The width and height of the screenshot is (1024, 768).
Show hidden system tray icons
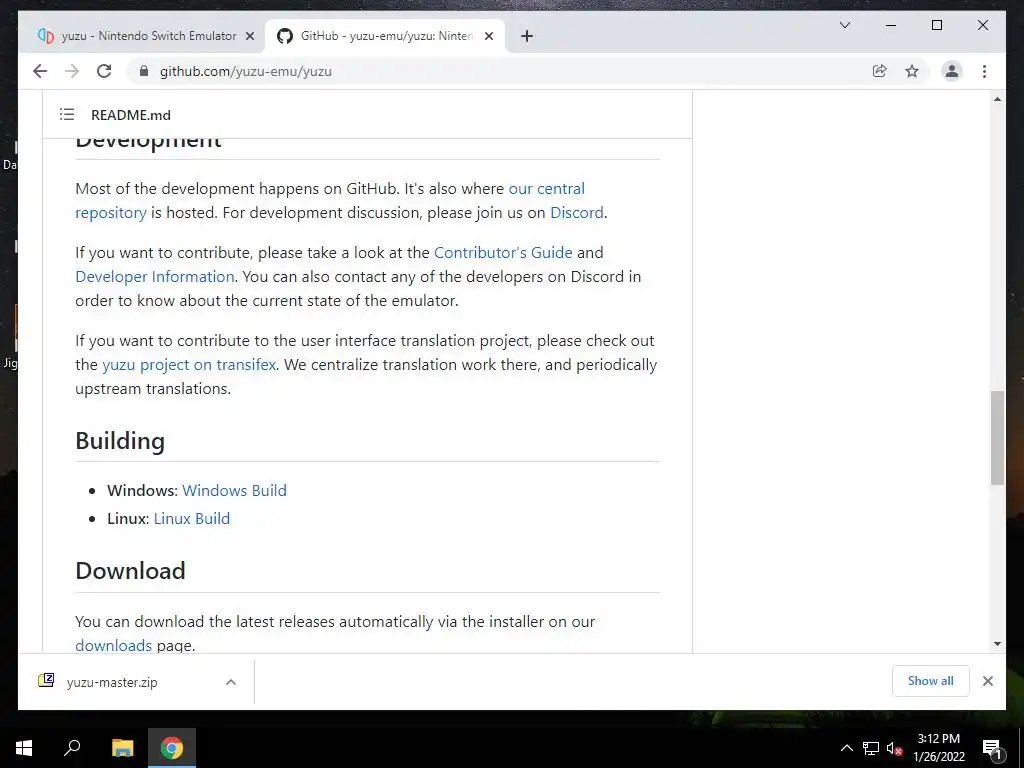pyautogui.click(x=846, y=748)
